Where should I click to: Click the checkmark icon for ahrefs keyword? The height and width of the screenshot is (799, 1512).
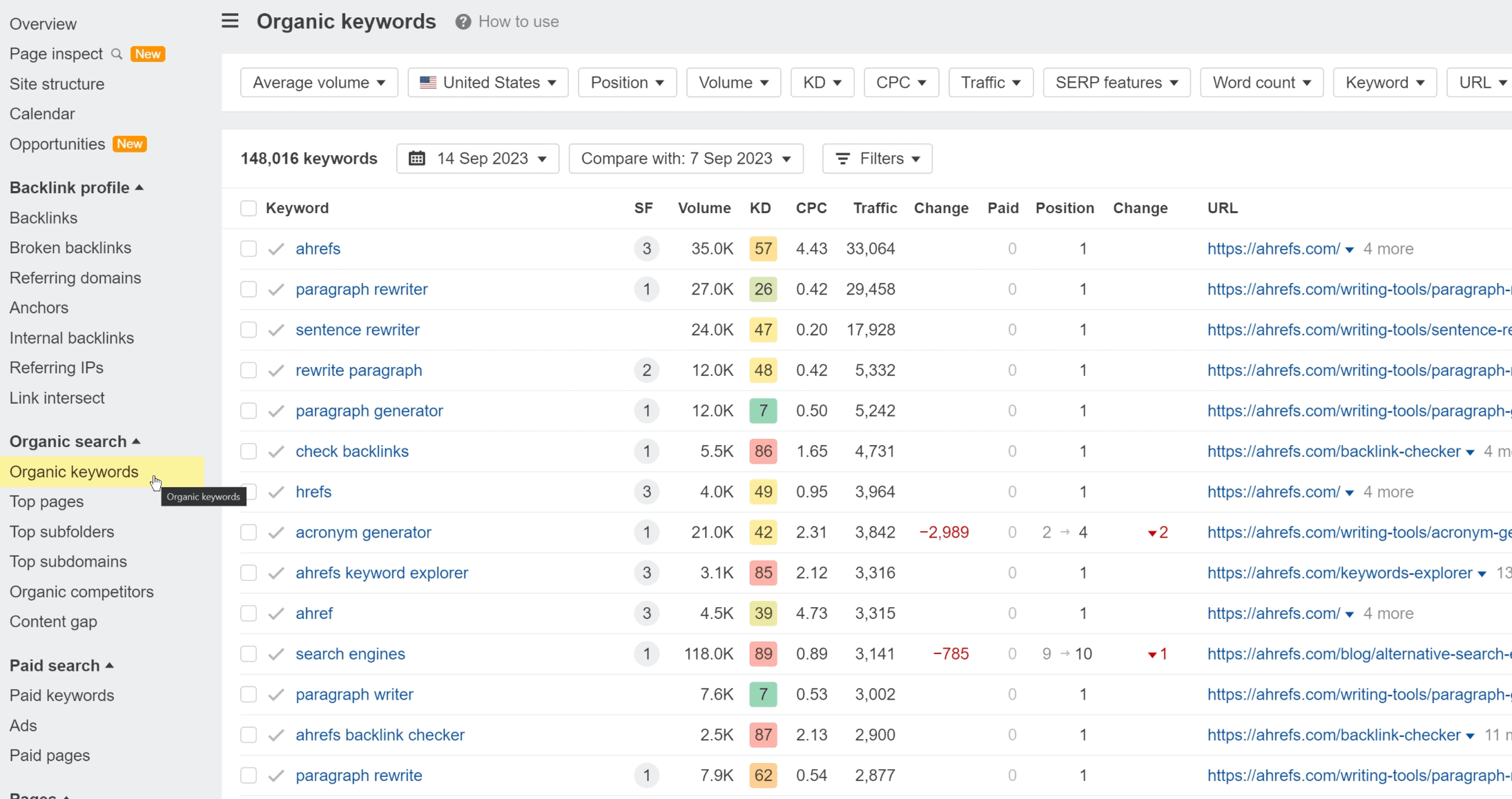tap(276, 249)
